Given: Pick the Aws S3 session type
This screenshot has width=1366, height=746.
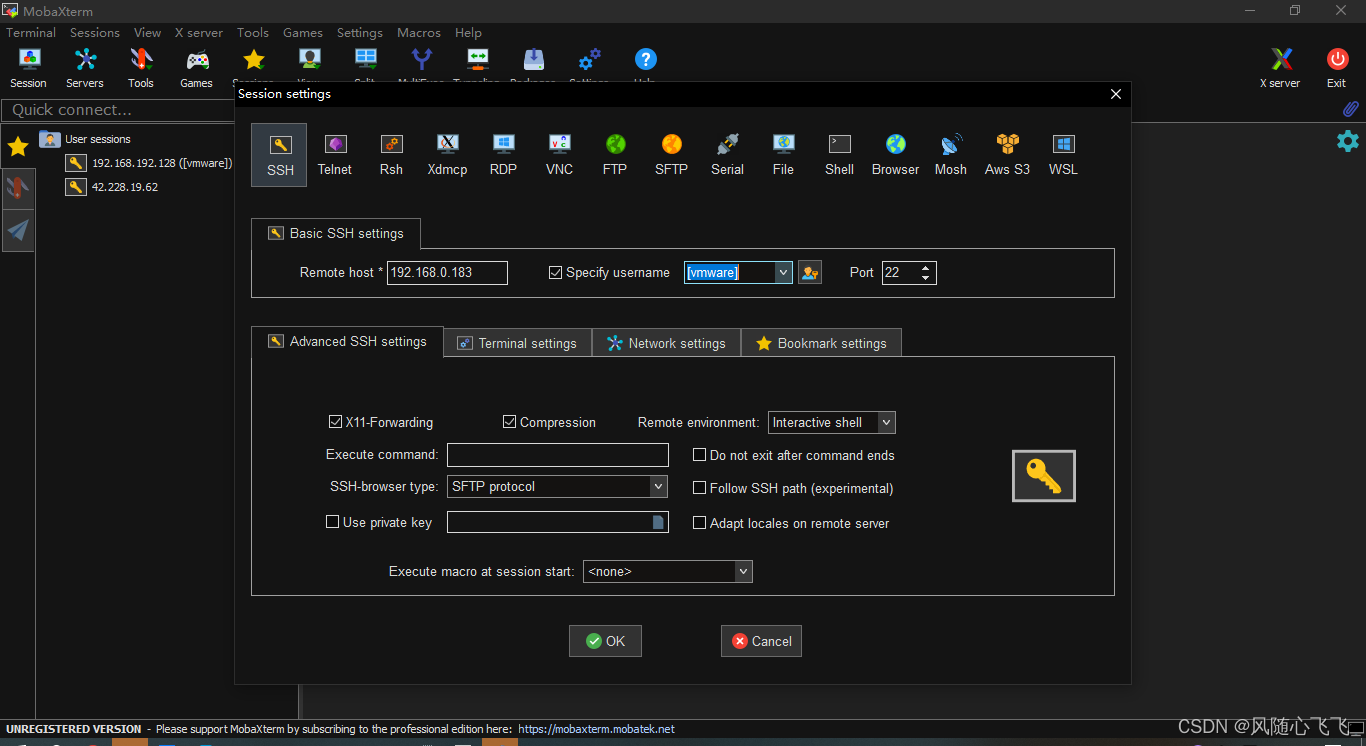Looking at the screenshot, I should pos(1007,155).
